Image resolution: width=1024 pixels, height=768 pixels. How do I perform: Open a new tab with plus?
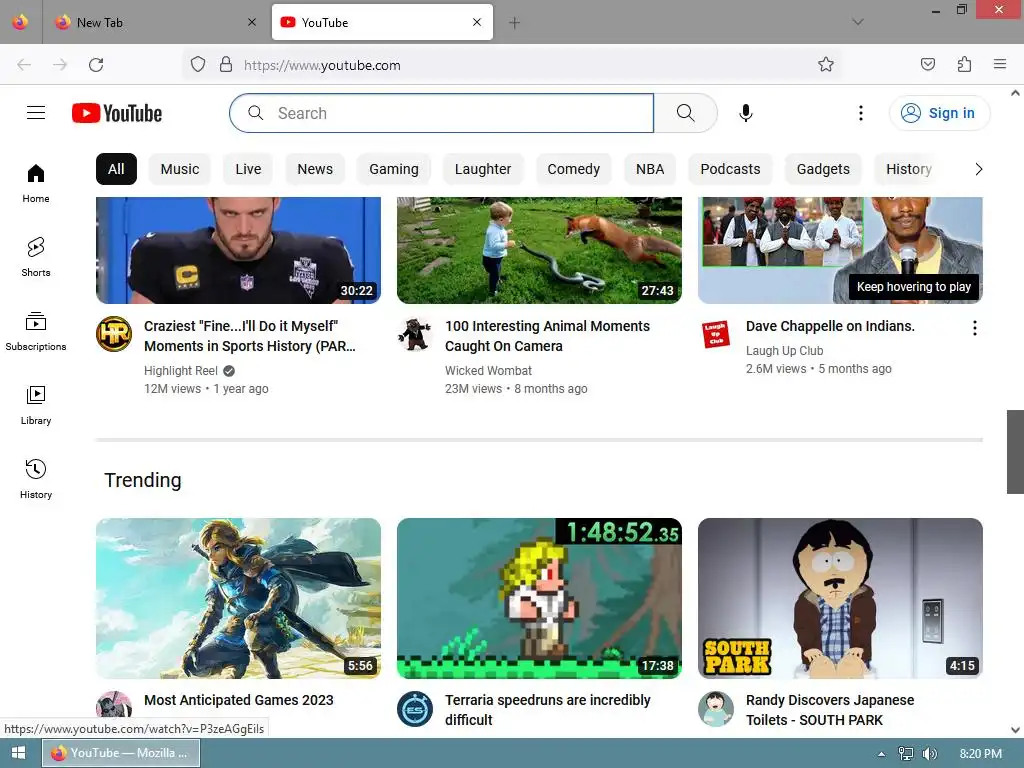coord(515,23)
